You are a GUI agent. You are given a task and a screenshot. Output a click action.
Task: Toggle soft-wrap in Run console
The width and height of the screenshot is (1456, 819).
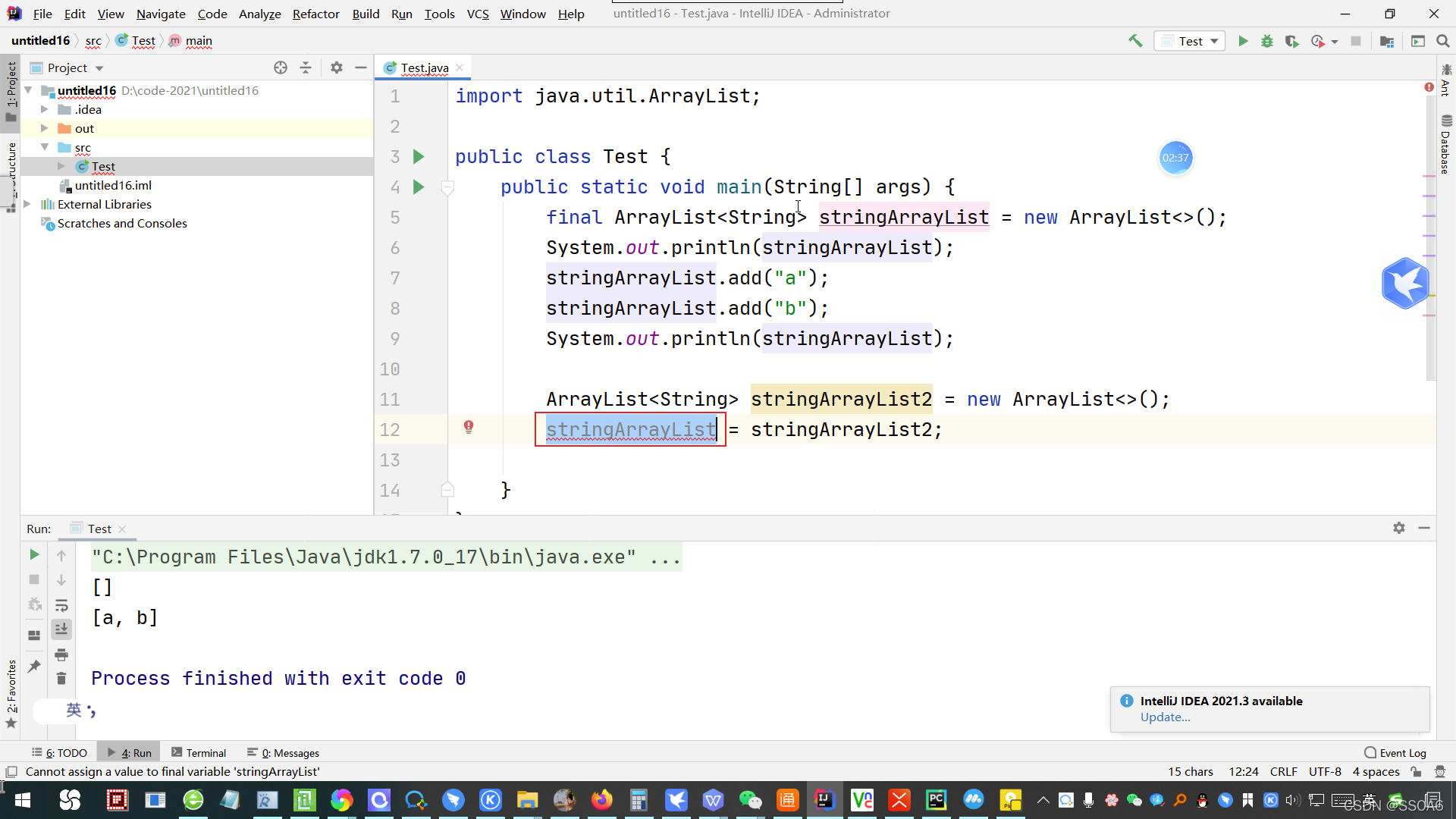[61, 605]
